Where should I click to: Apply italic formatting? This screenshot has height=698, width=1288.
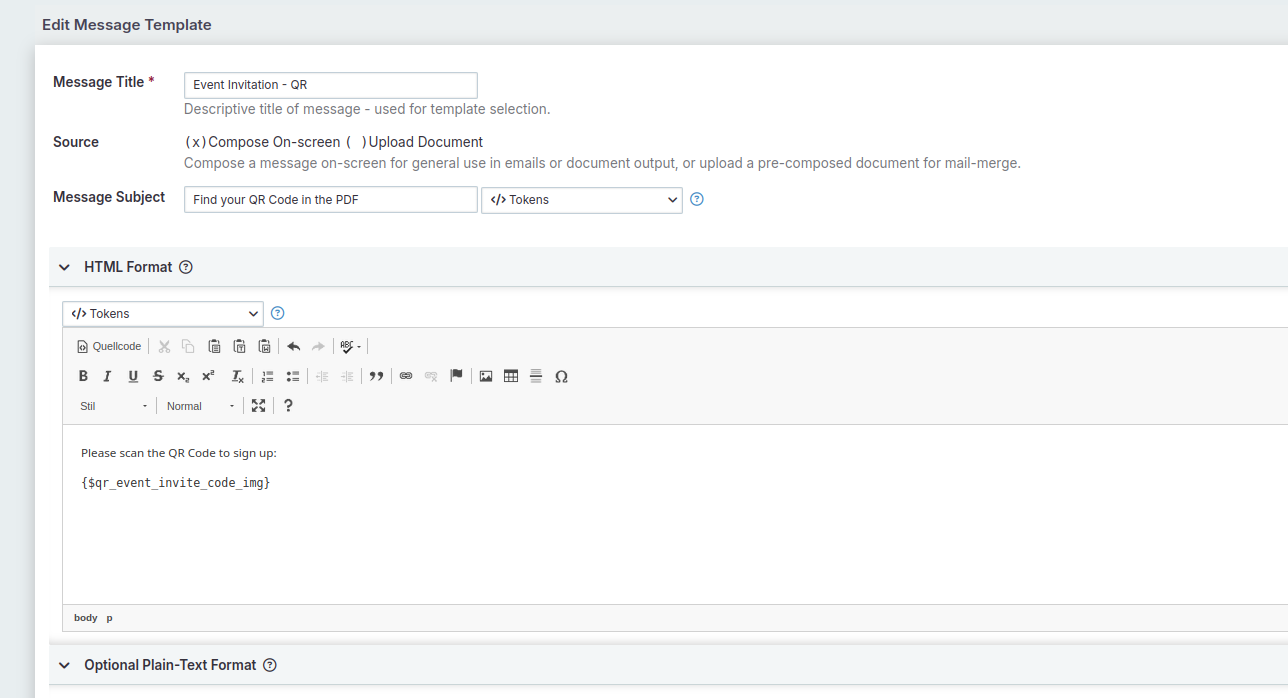[107, 376]
